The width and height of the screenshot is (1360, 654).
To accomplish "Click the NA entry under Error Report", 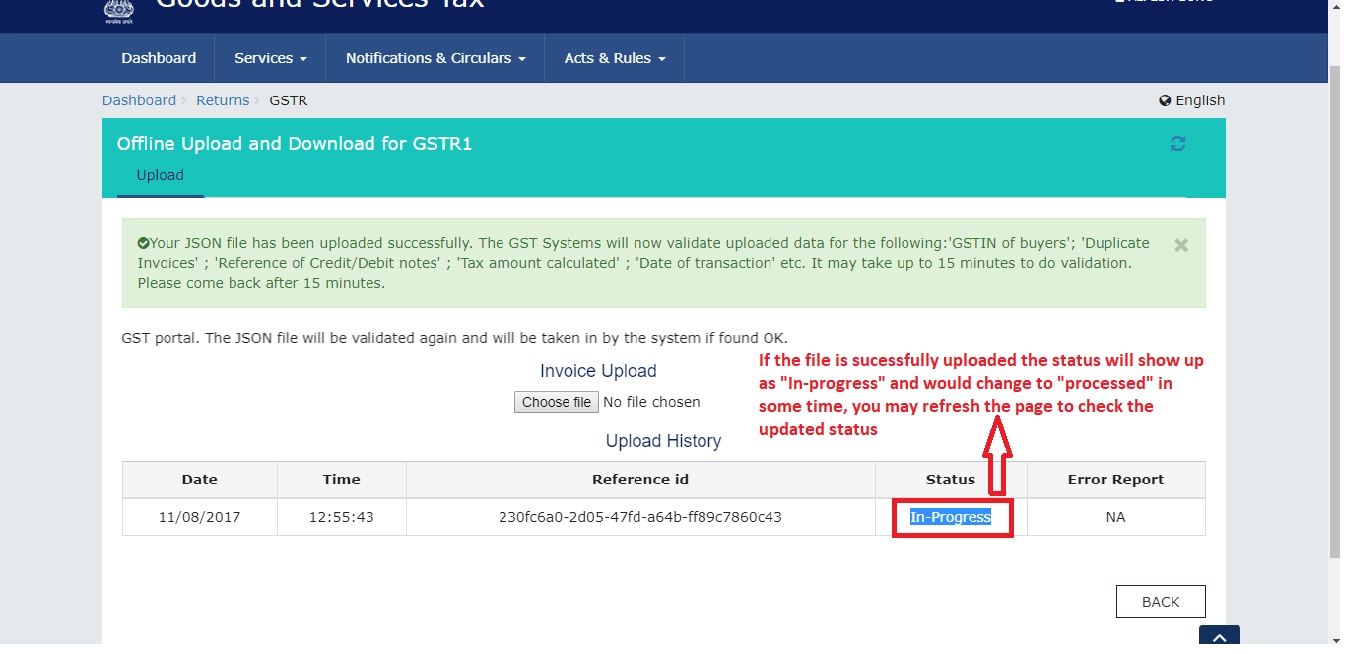I will 1115,516.
